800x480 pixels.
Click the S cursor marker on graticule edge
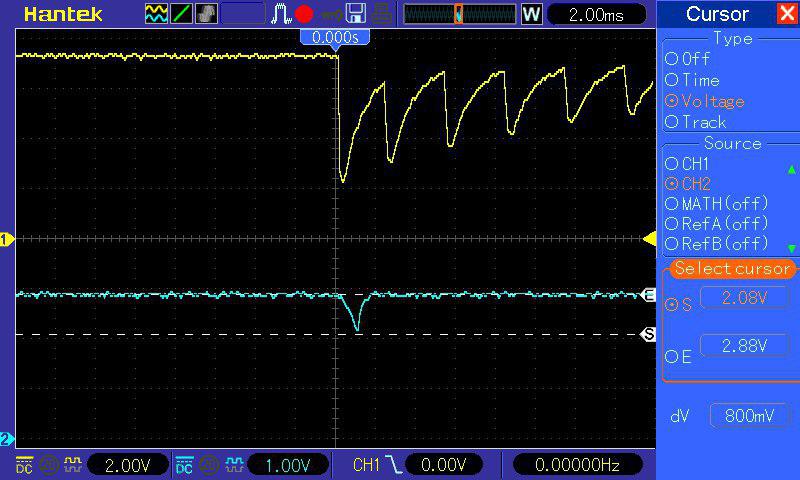pyautogui.click(x=648, y=335)
